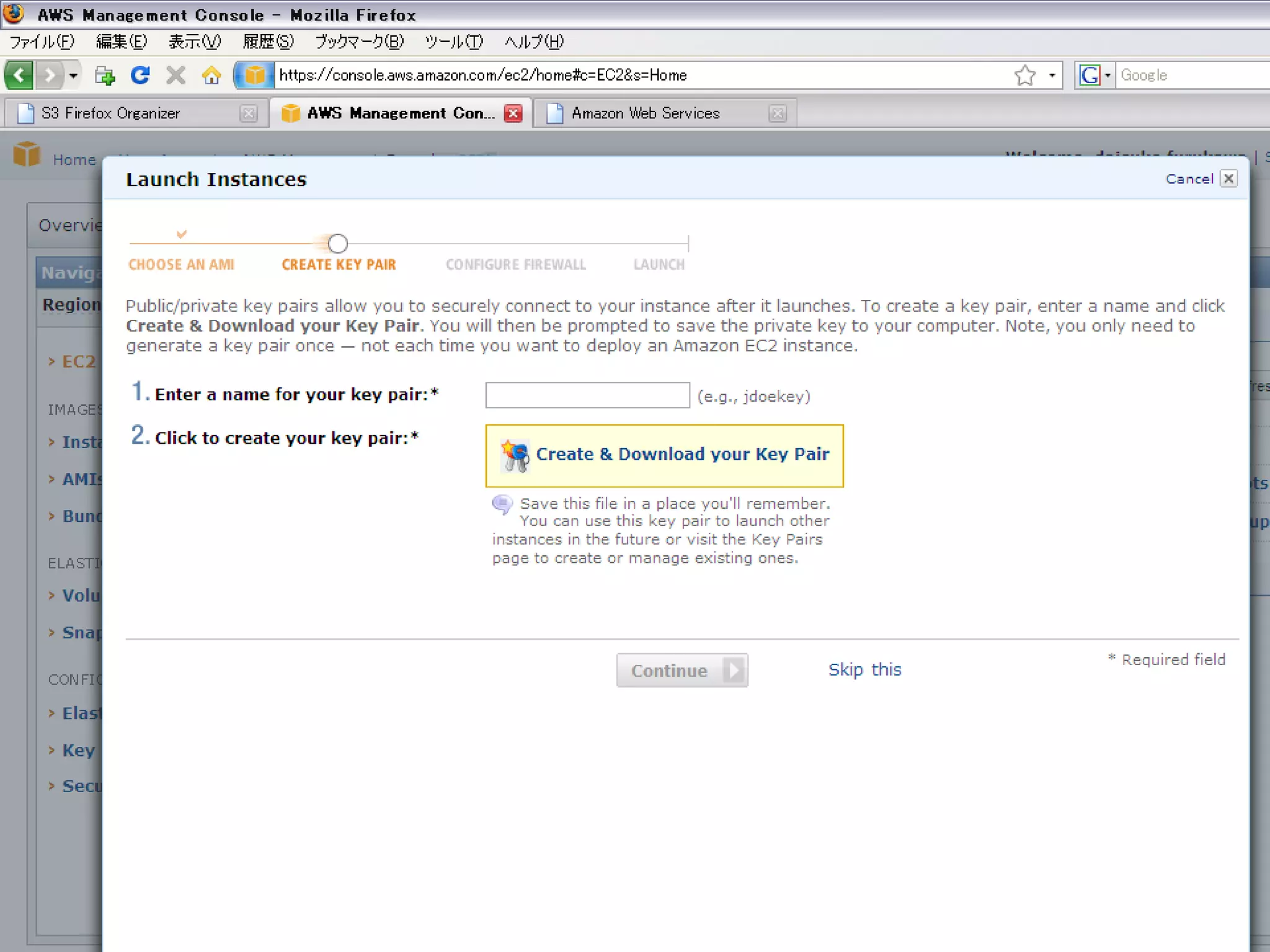Viewport: 1270px width, 952px height.
Task: Open the ツール(T) menu
Action: (454, 42)
